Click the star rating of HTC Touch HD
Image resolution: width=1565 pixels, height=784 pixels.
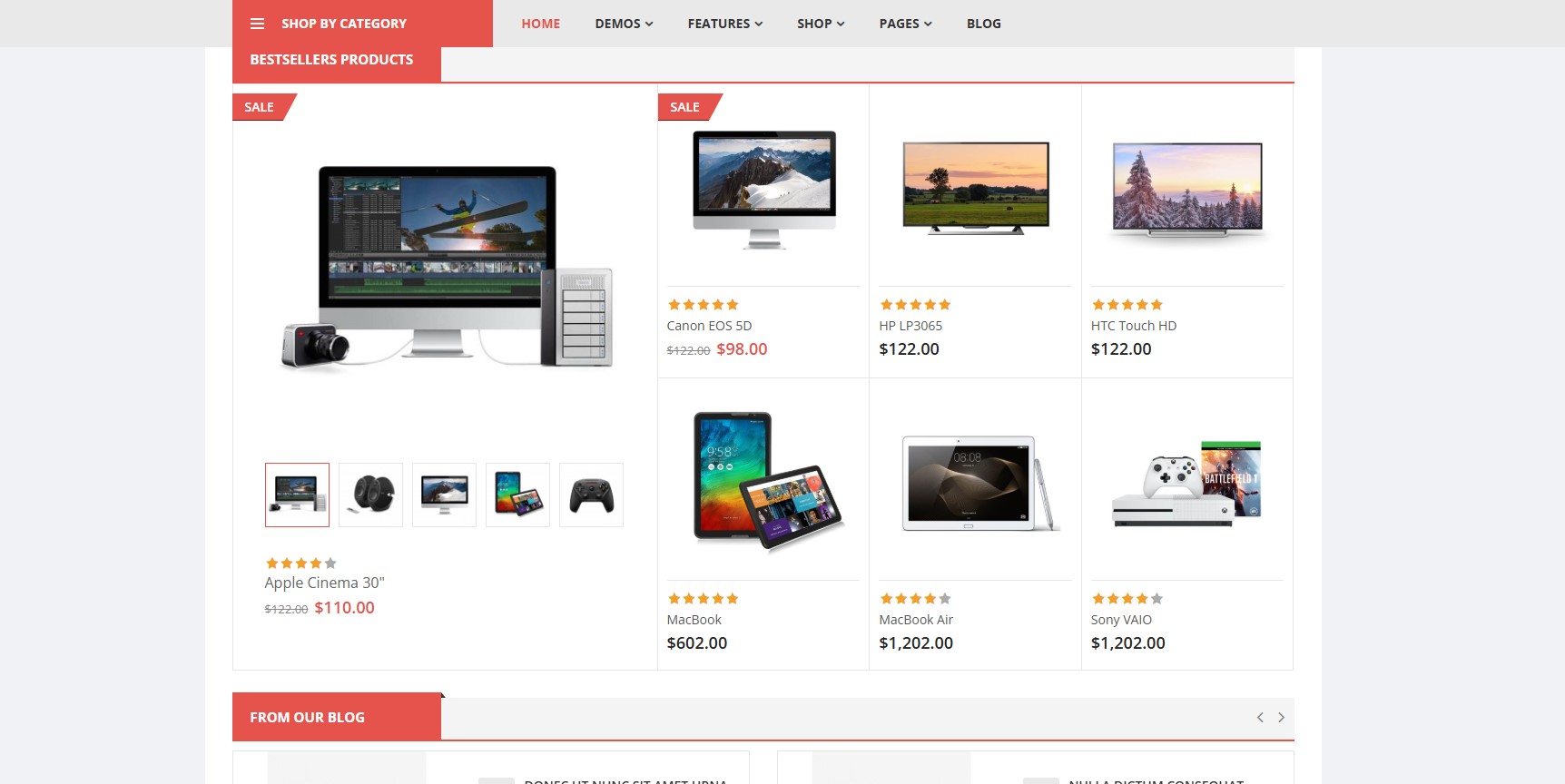(x=1127, y=305)
